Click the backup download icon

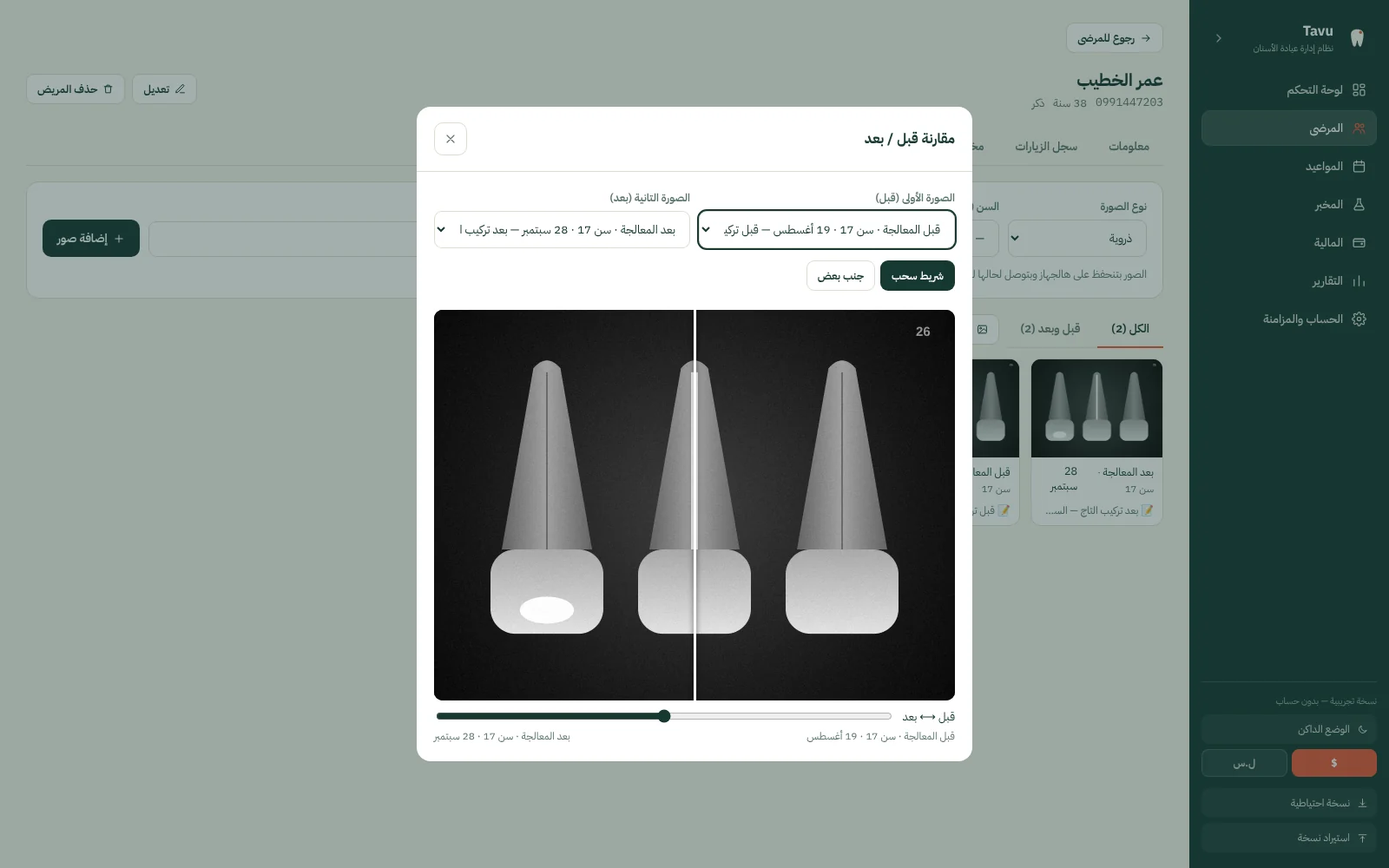[x=1362, y=803]
